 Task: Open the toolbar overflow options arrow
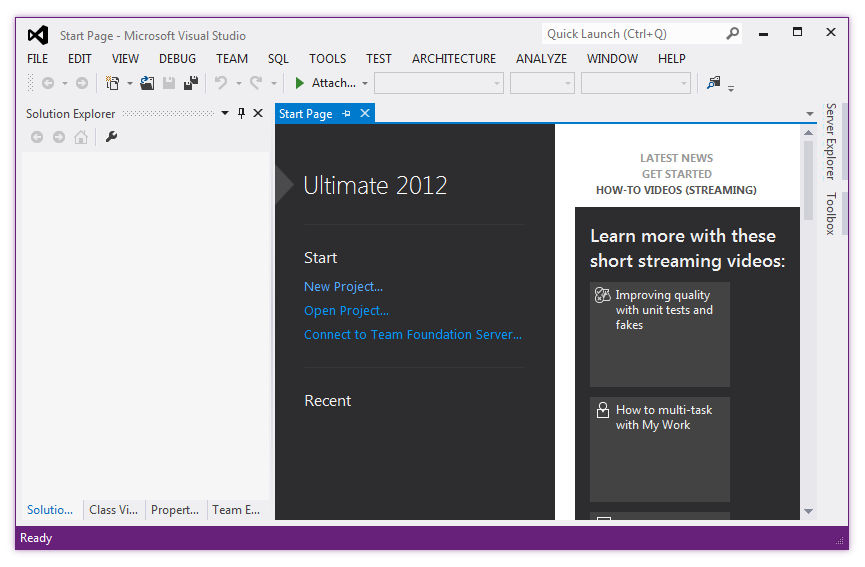[x=731, y=88]
